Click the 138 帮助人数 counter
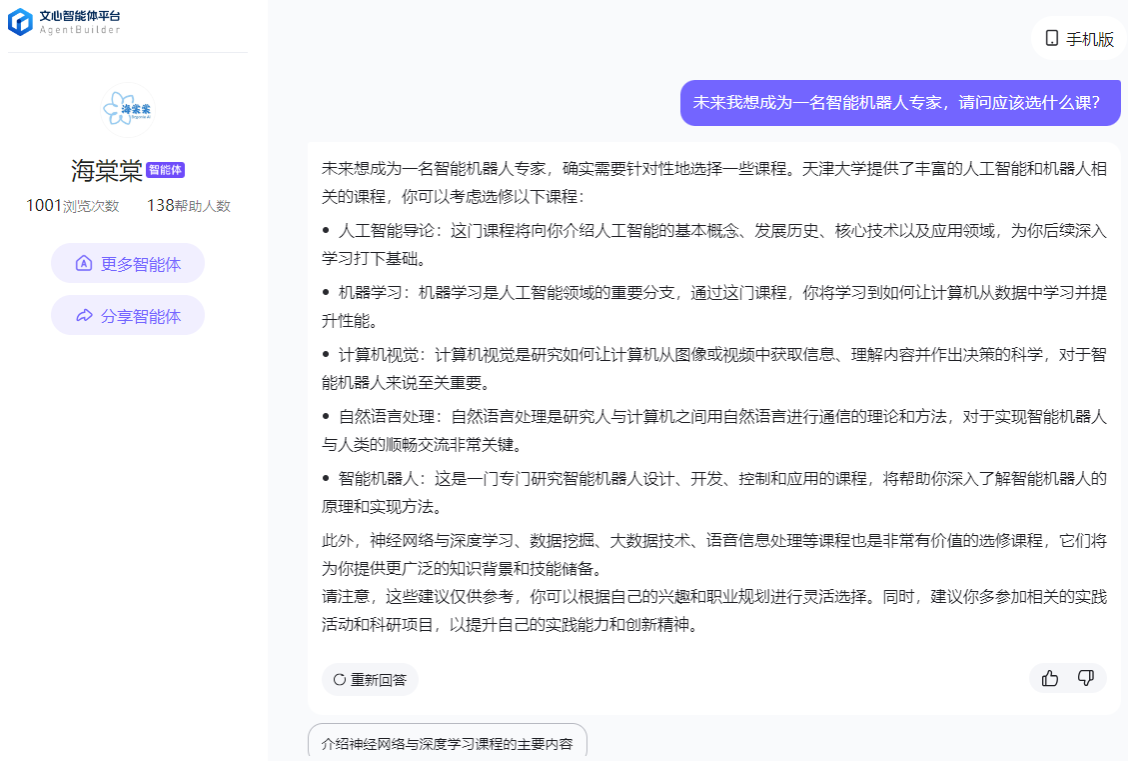The image size is (1128, 761). coord(188,206)
